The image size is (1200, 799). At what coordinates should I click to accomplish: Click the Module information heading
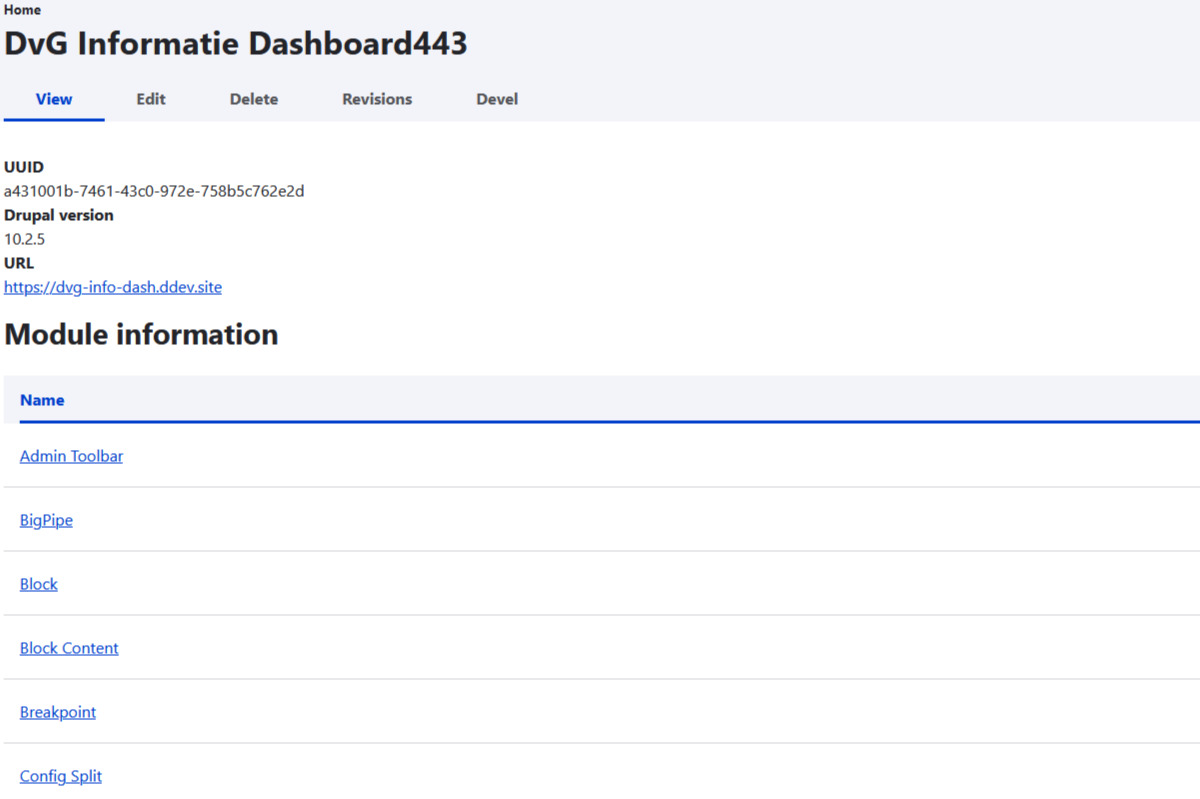(x=141, y=334)
